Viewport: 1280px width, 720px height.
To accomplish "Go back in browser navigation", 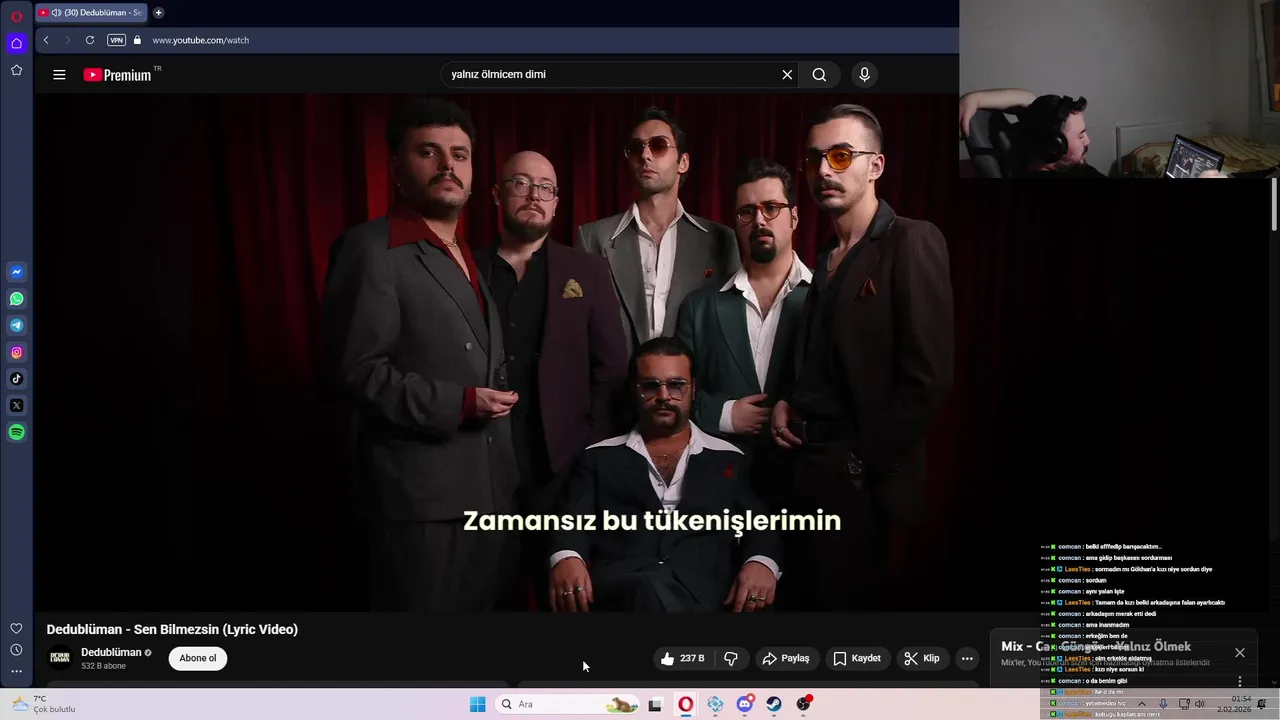I will [46, 40].
